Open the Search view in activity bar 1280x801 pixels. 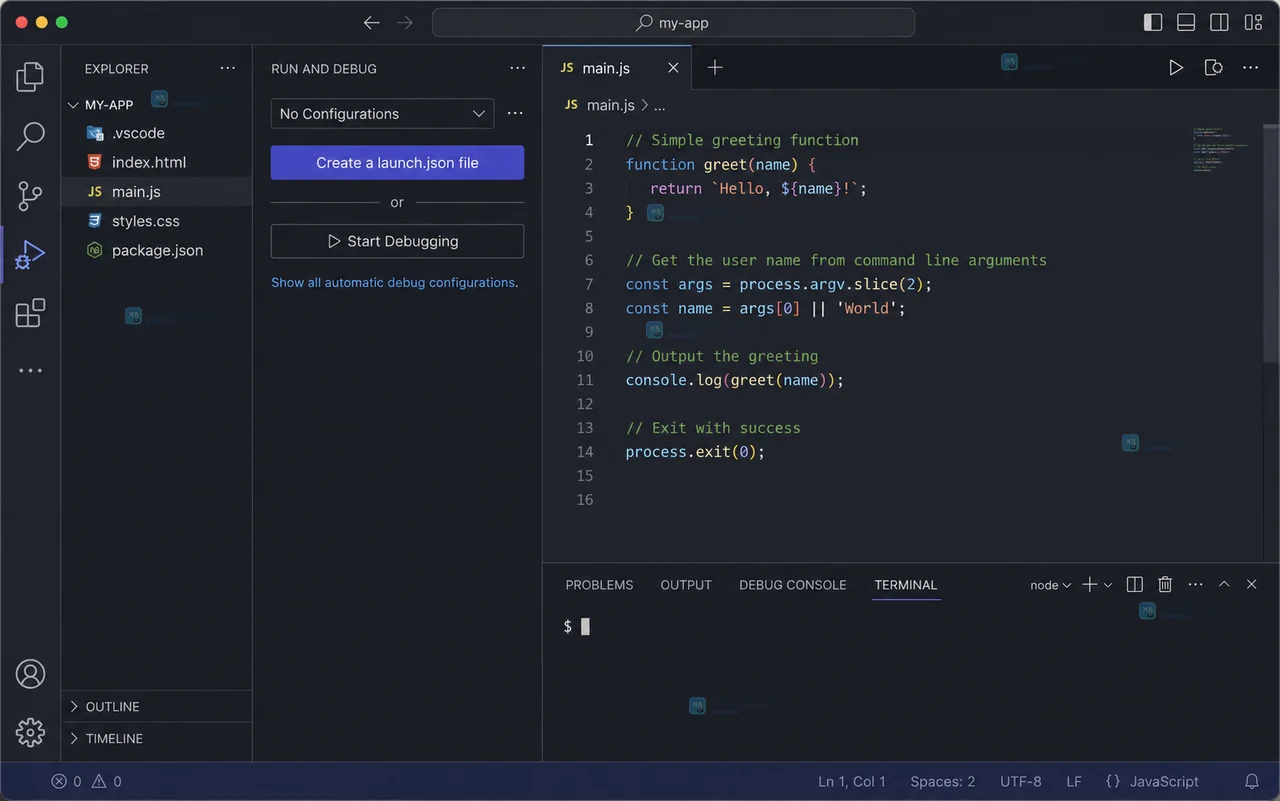(30, 136)
